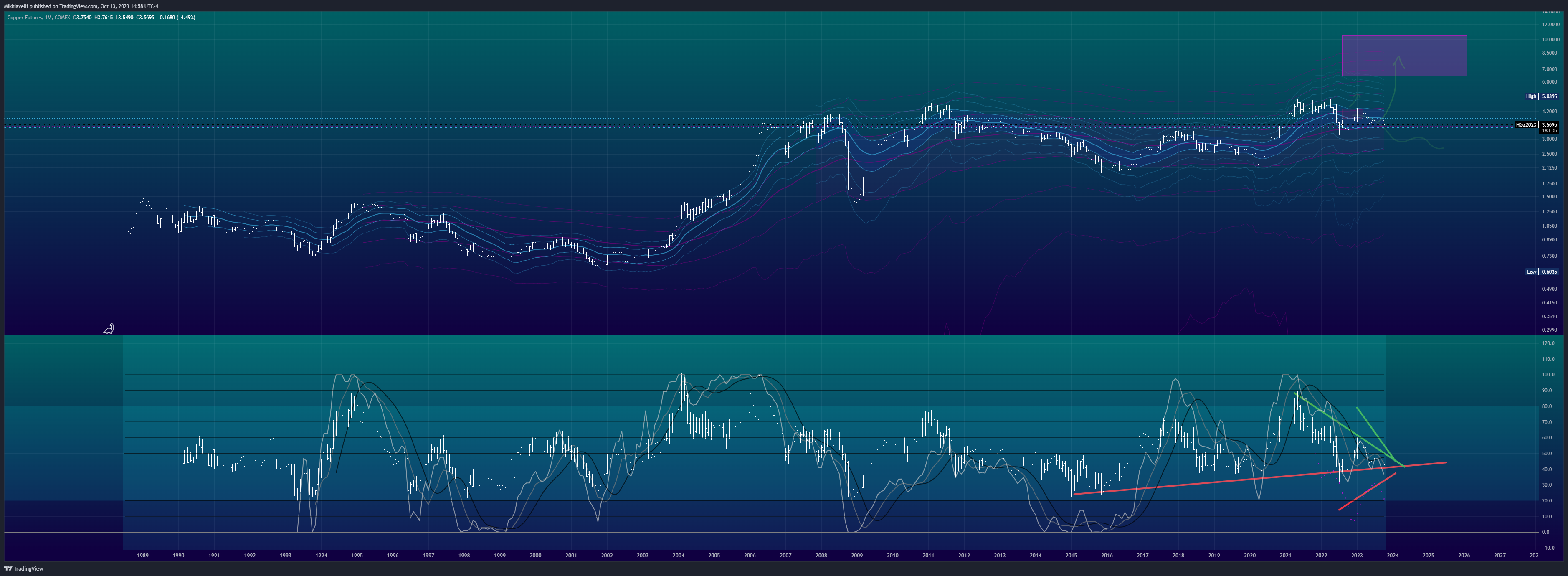This screenshot has height=576, width=1568.
Task: Click the '120.0' oscillator axis label
Action: (1548, 343)
